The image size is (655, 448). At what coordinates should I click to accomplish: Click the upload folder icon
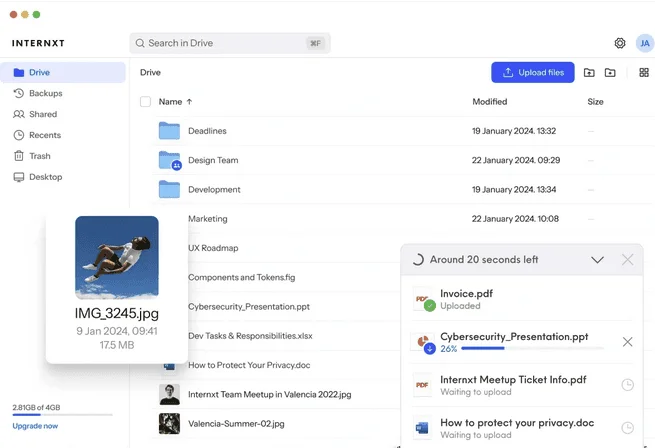tap(589, 73)
